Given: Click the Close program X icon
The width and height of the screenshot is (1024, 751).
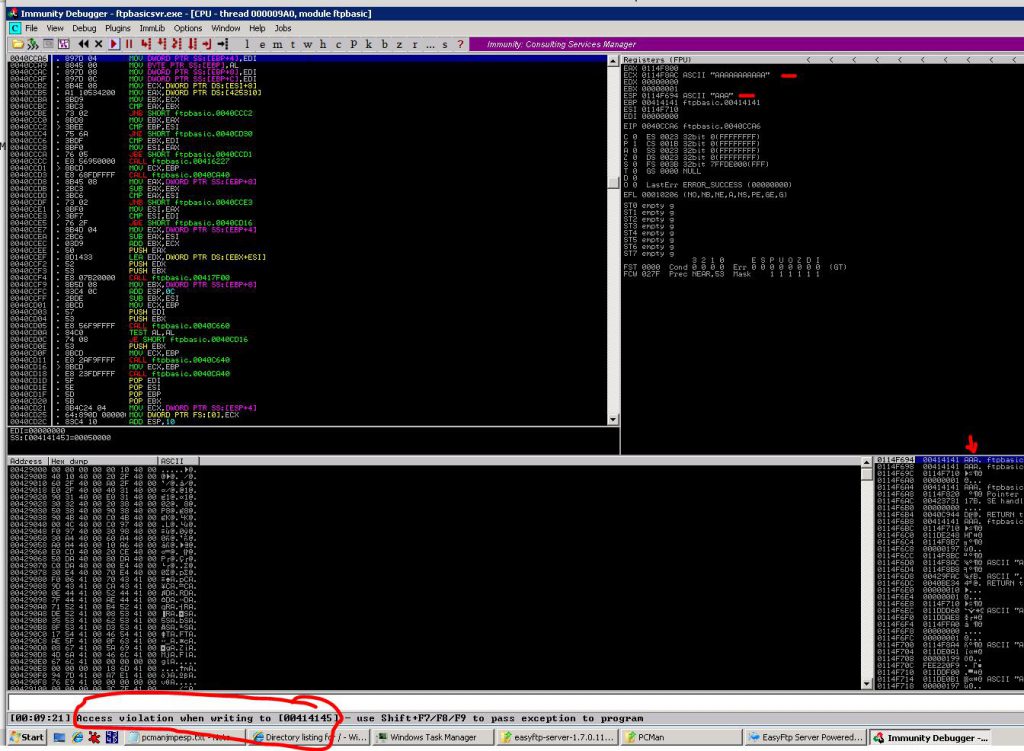Looking at the screenshot, I should pos(99,44).
